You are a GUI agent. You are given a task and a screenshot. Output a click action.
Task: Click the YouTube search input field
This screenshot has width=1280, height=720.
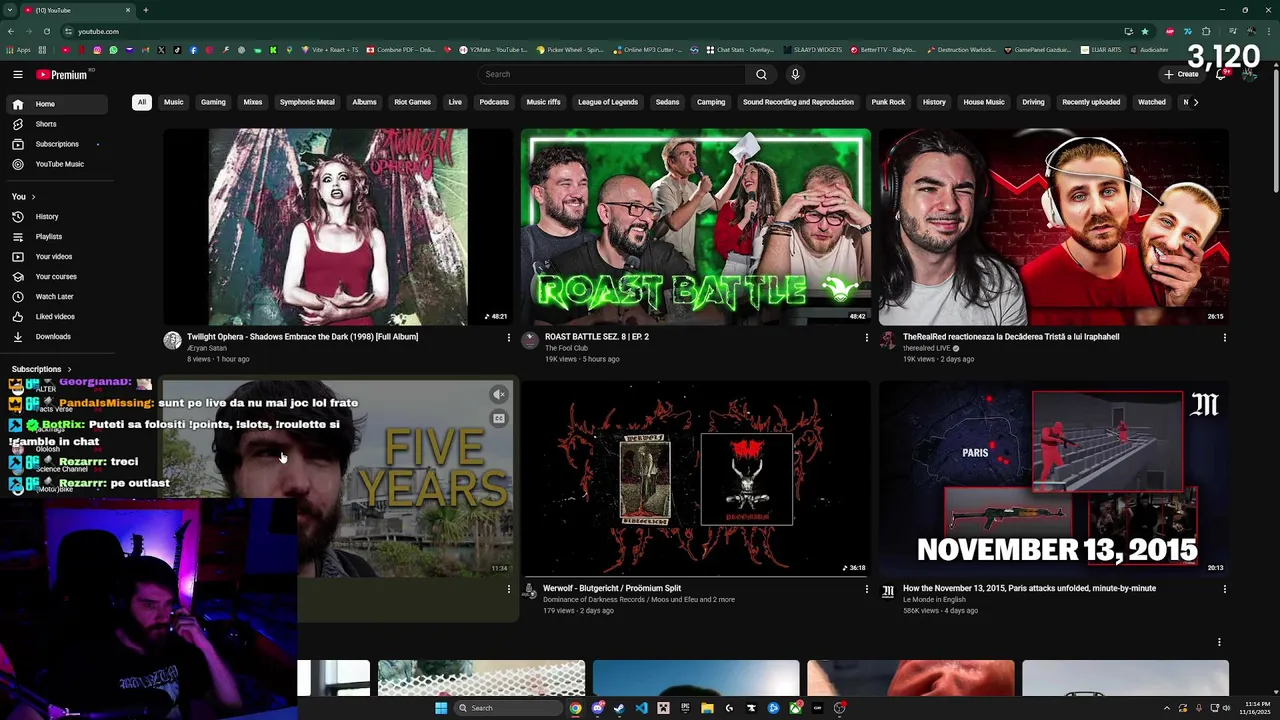pos(612,74)
